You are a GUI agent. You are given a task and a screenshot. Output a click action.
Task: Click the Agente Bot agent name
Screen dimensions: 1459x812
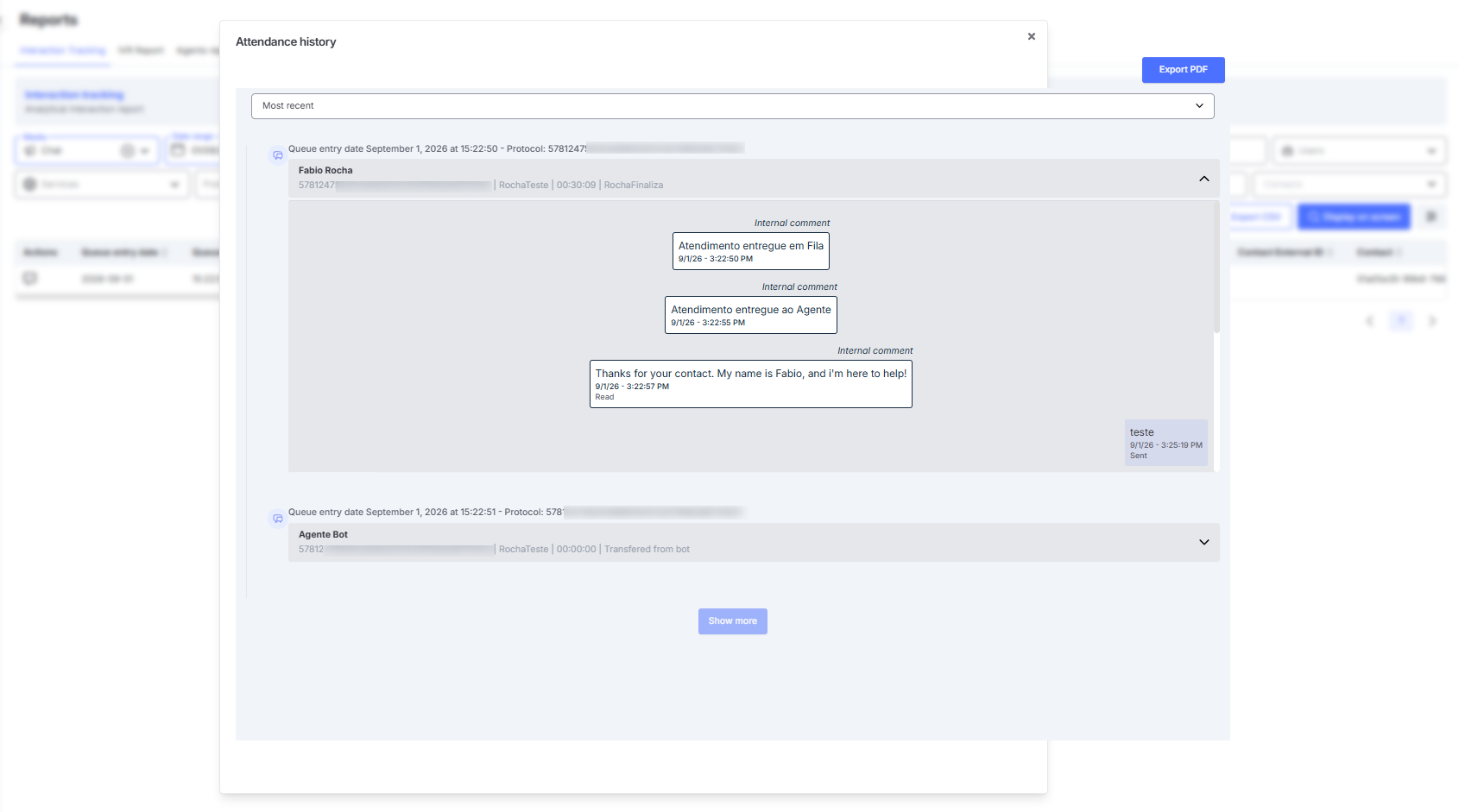click(x=323, y=535)
